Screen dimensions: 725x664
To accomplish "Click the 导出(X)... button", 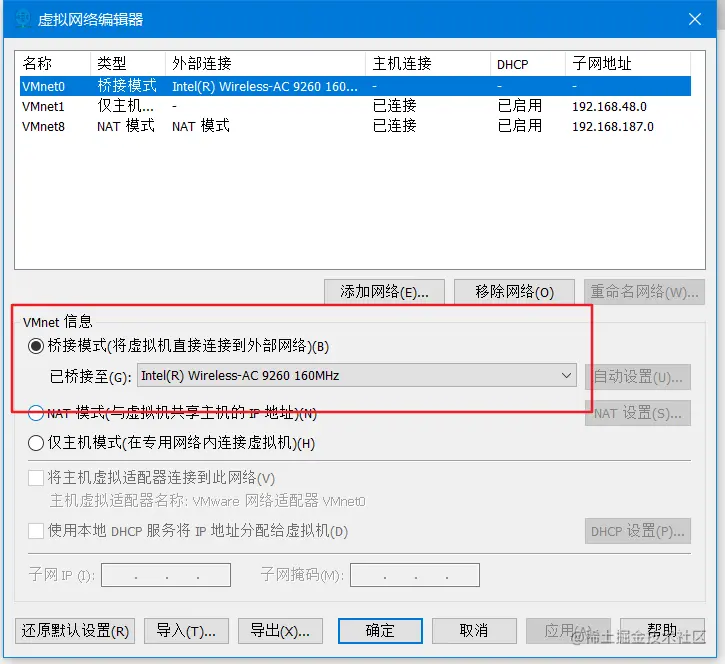I will (x=280, y=631).
